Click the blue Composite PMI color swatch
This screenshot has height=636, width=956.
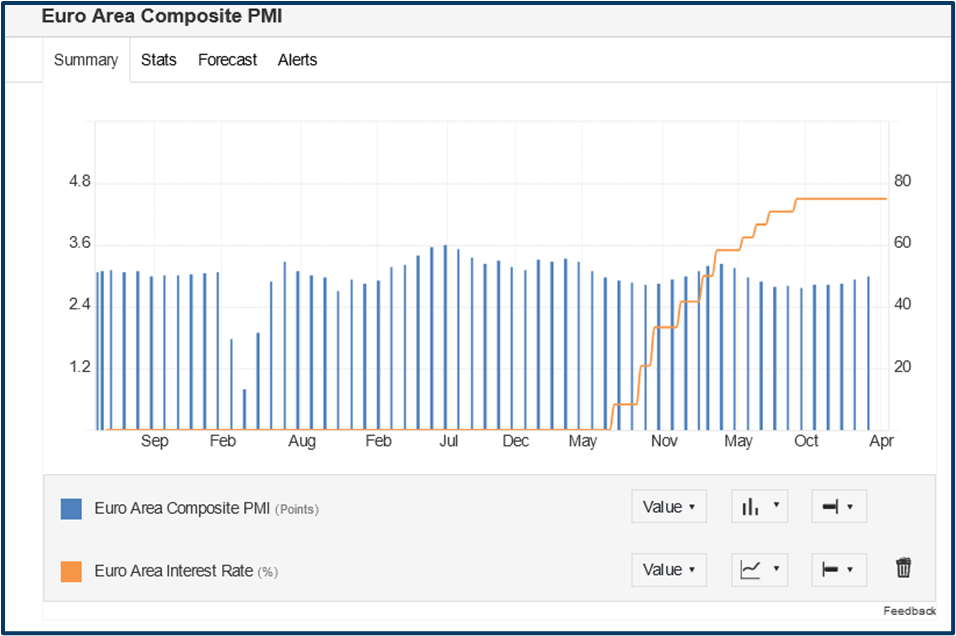tap(70, 507)
